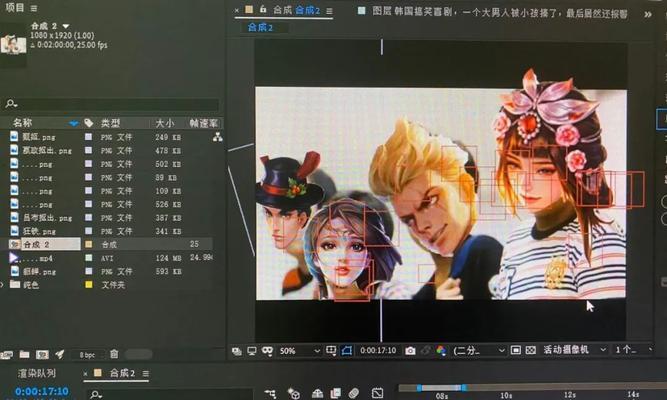This screenshot has height=400, width=667.
Task: Click the rocket icon in the project footer
Action: pyautogui.click(x=60, y=354)
